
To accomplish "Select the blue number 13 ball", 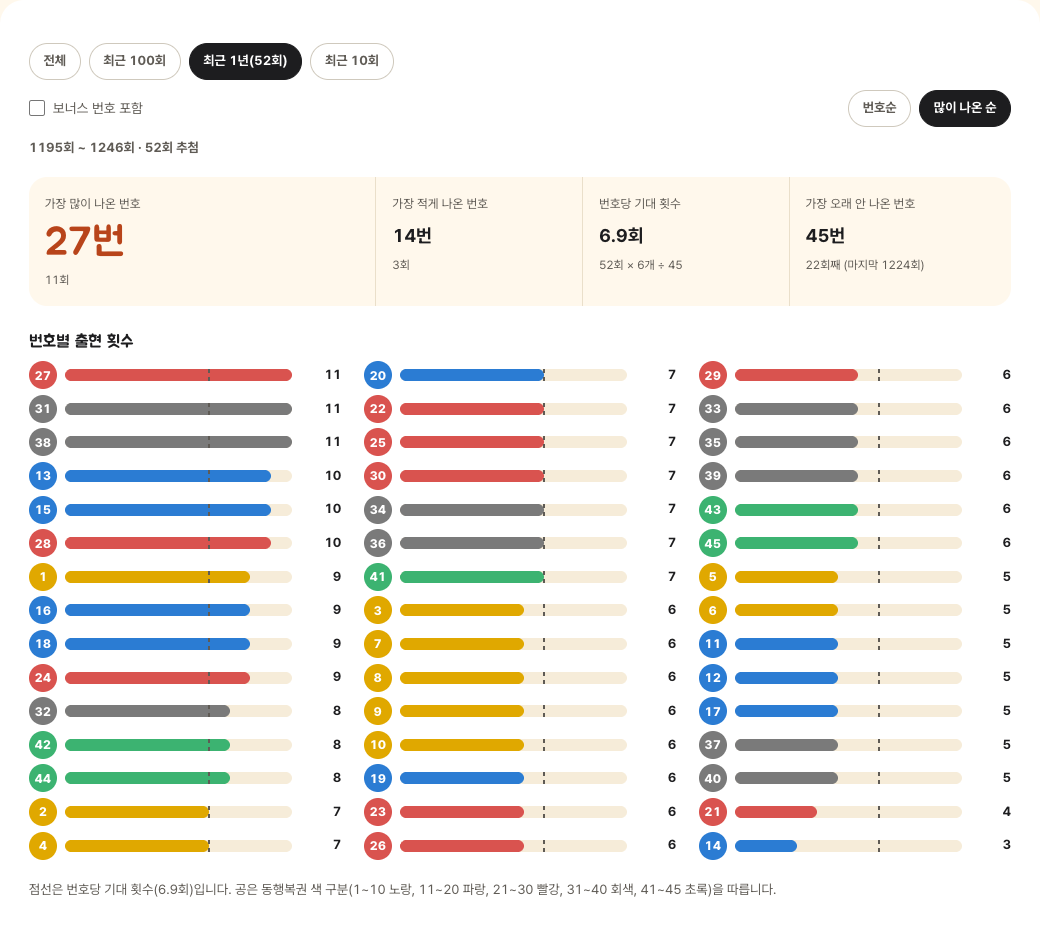I will tap(43, 476).
